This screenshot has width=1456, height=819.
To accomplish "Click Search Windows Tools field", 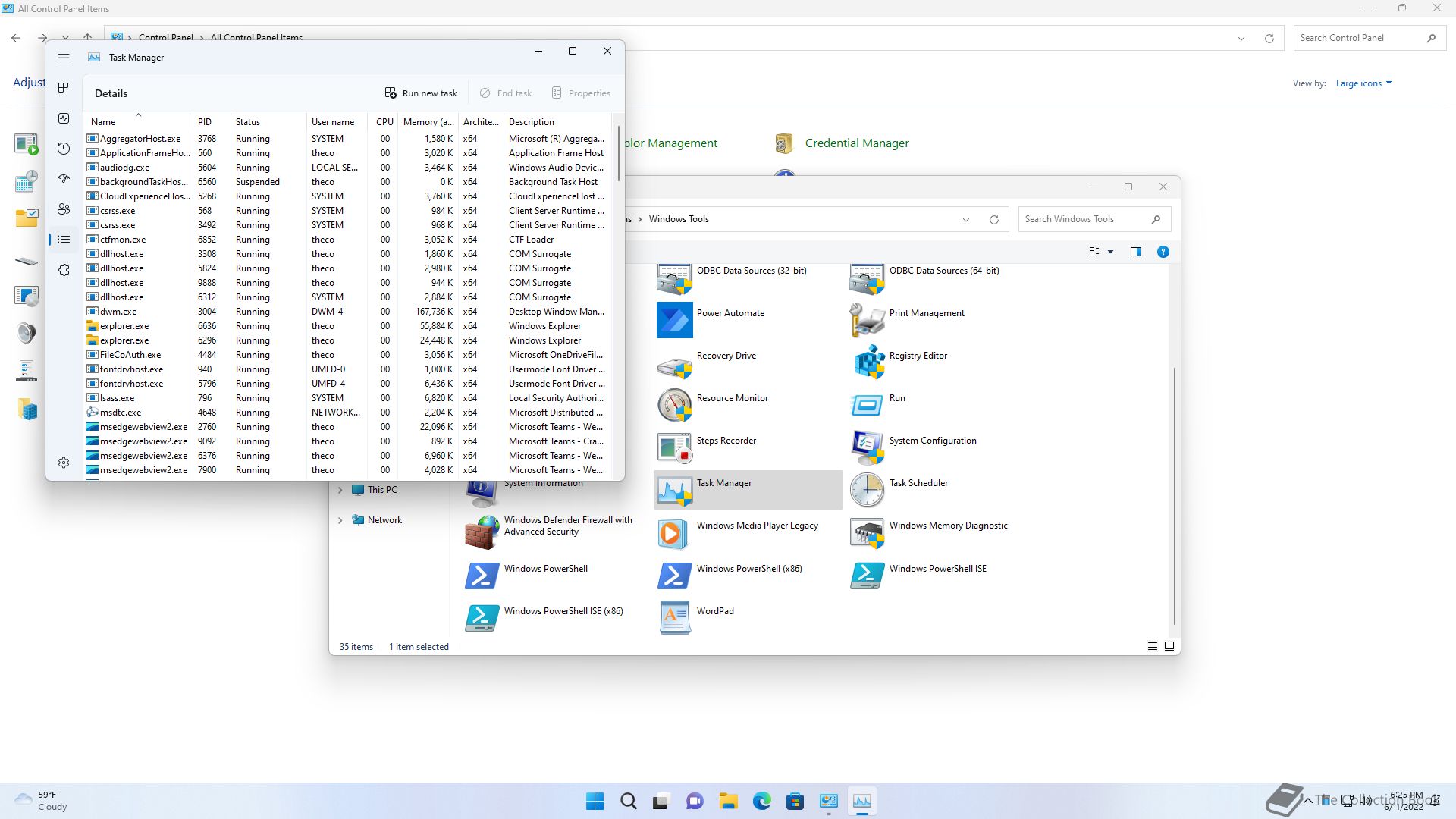I will click(x=1094, y=219).
